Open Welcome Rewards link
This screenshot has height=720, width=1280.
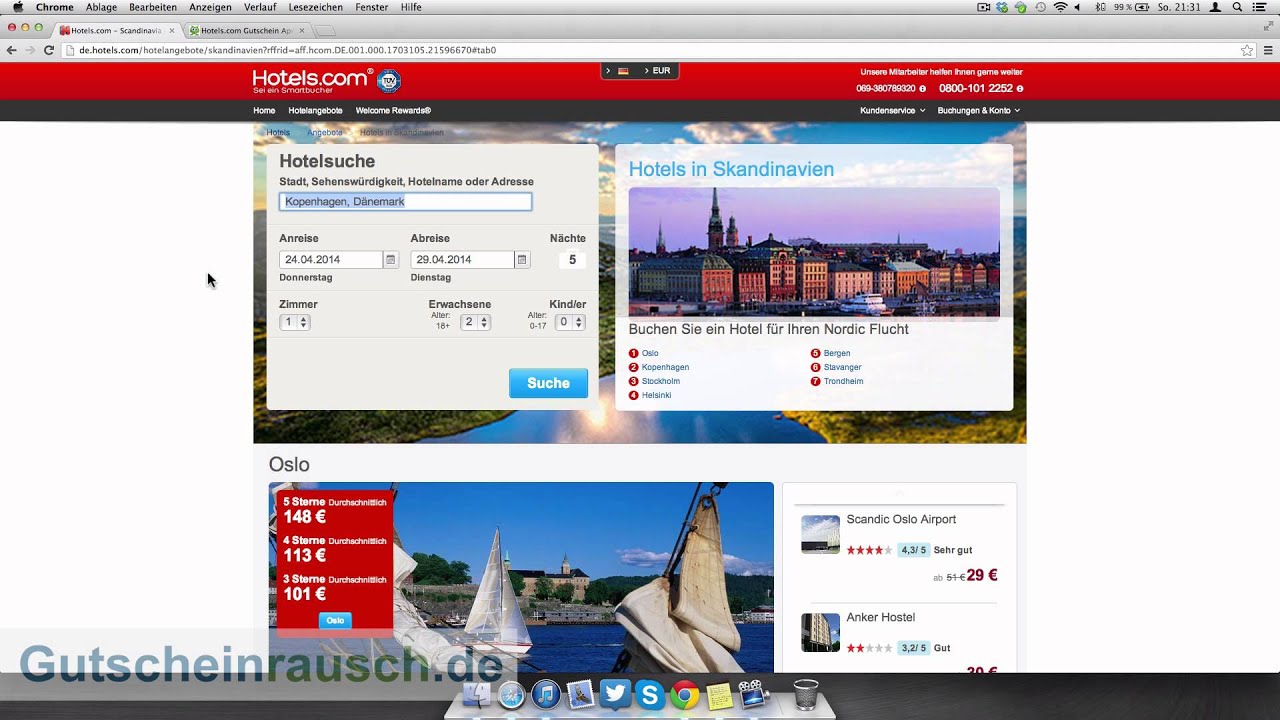click(x=393, y=110)
